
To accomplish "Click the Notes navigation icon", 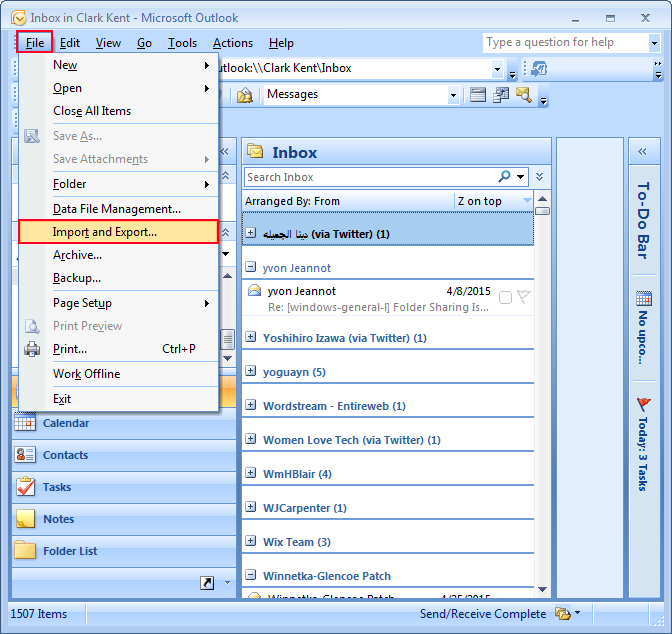I will [25, 518].
